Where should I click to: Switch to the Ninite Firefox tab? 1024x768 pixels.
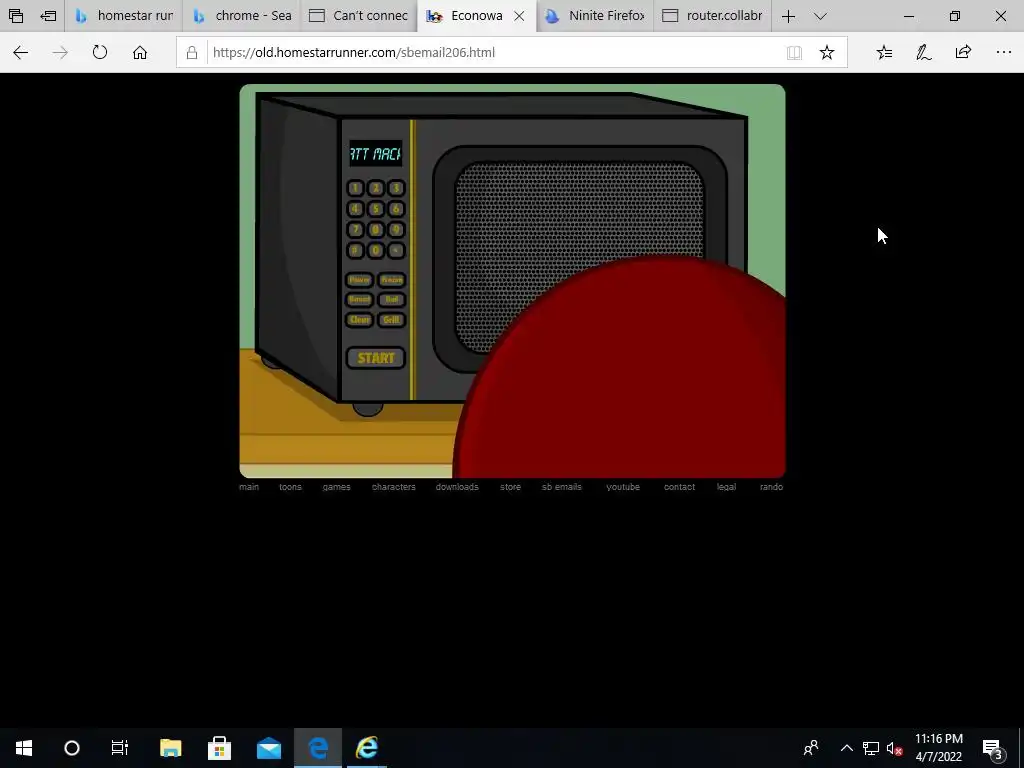click(x=595, y=16)
